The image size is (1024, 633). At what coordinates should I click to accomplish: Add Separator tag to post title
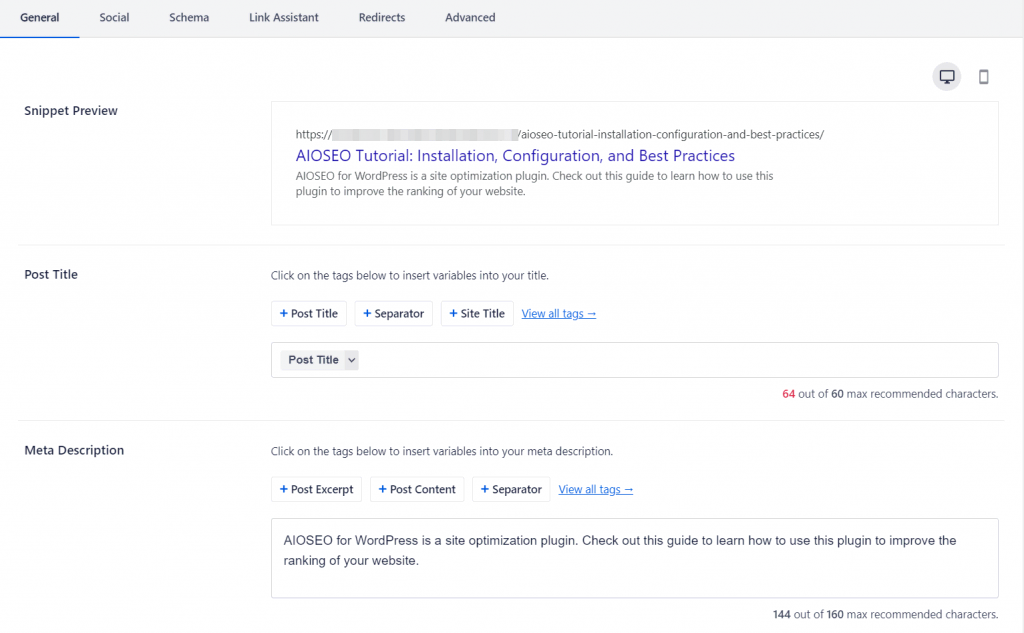pyautogui.click(x=393, y=314)
